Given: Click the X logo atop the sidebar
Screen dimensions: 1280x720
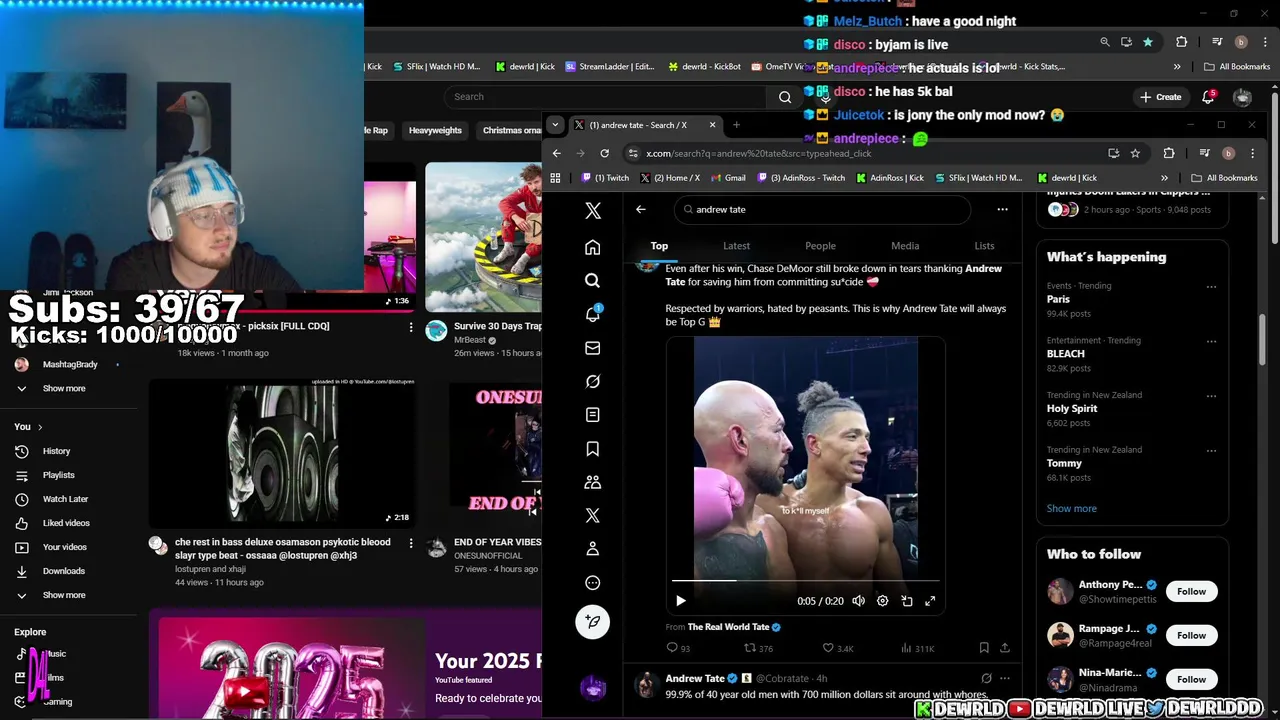Looking at the screenshot, I should pyautogui.click(x=593, y=211).
